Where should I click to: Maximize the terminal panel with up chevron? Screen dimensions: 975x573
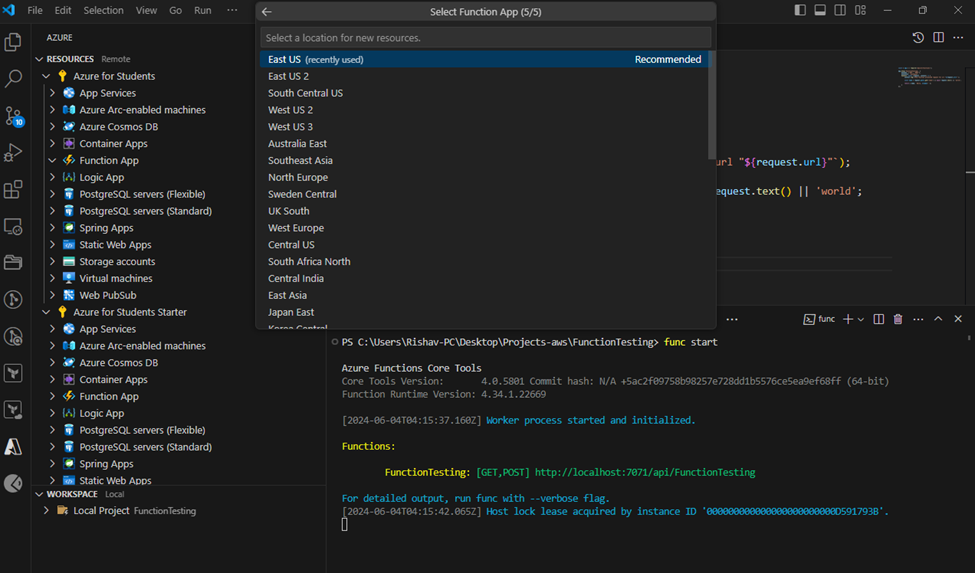(938, 319)
